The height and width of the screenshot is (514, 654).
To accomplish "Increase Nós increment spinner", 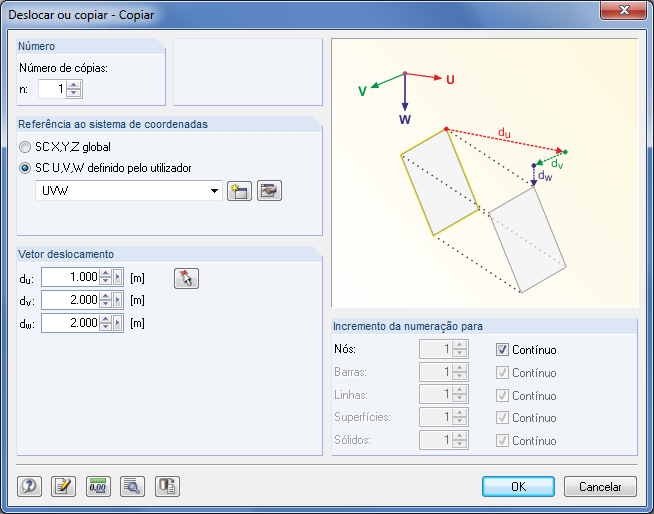I will pos(460,345).
